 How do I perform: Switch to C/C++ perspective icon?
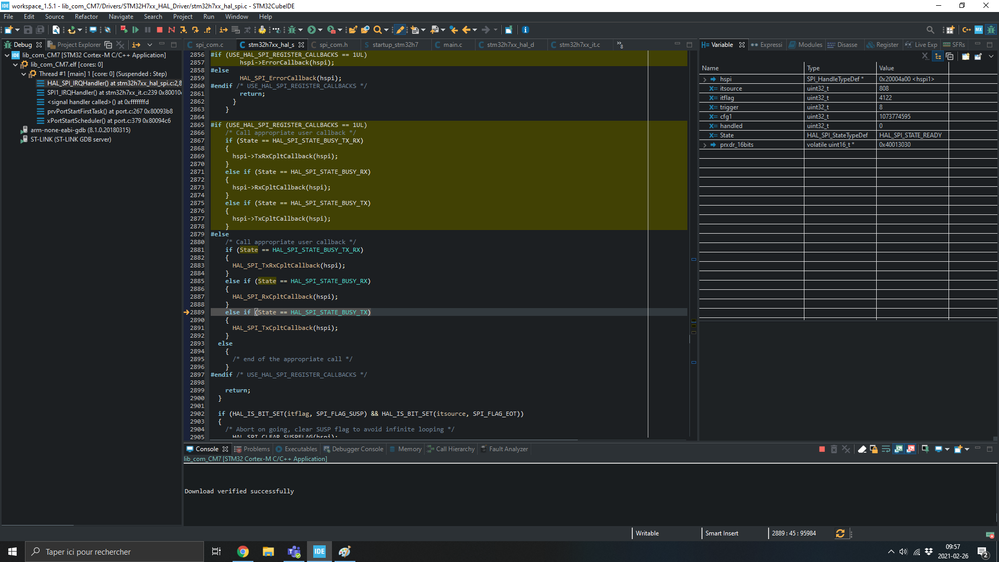(967, 30)
